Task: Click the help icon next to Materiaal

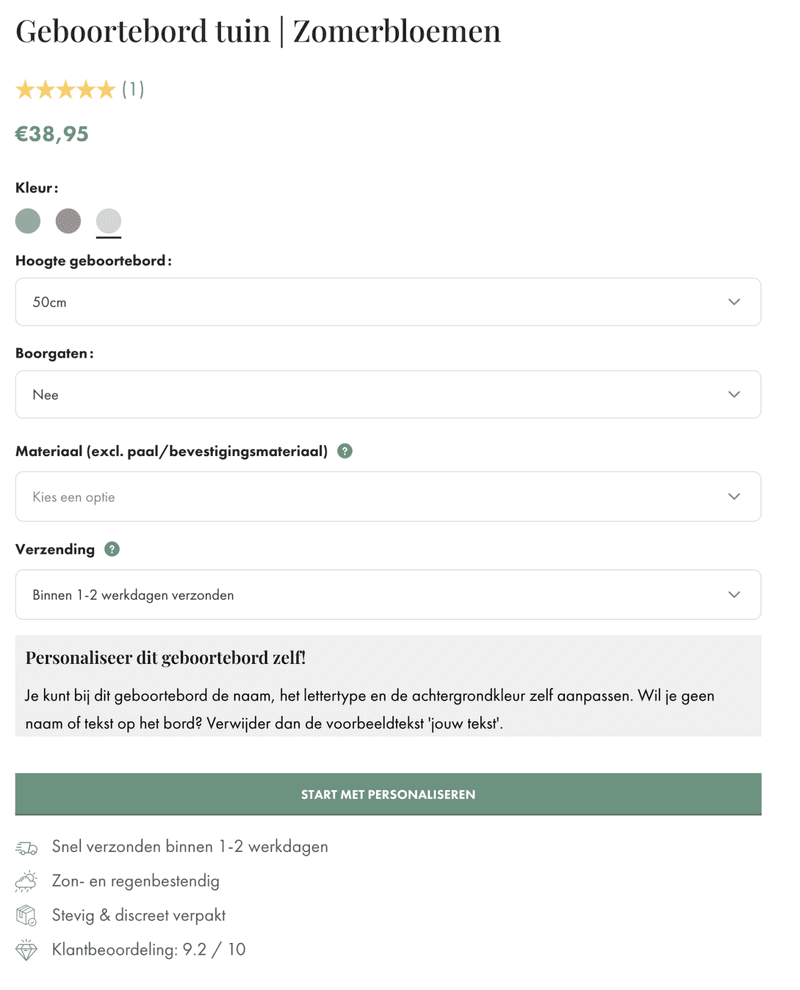Action: point(345,451)
